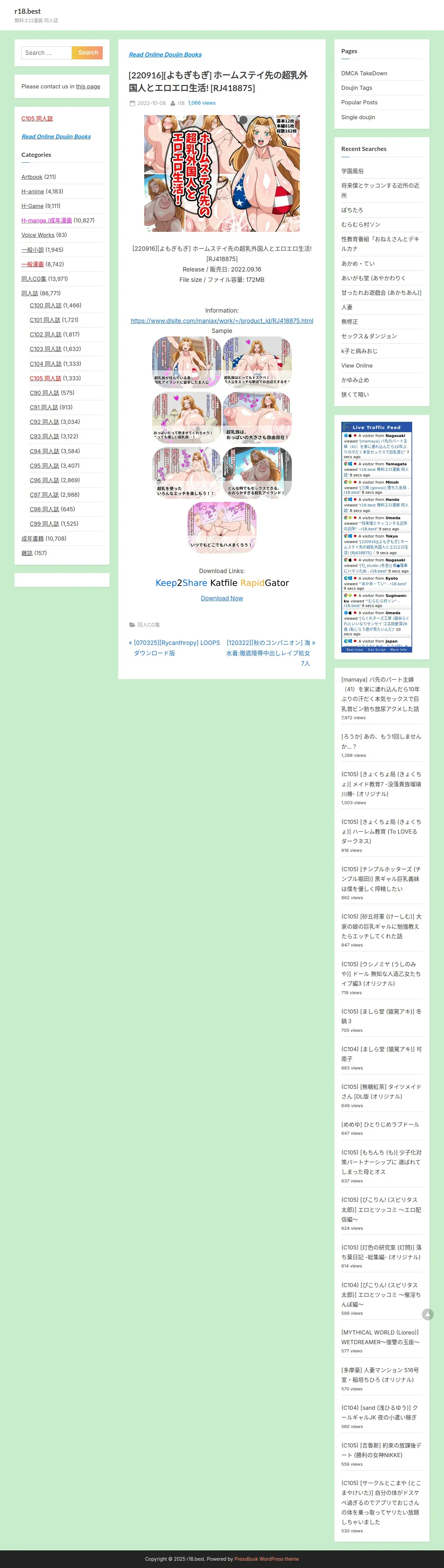Click the folder icon beside the post category
444x1568 pixels.
(132, 625)
